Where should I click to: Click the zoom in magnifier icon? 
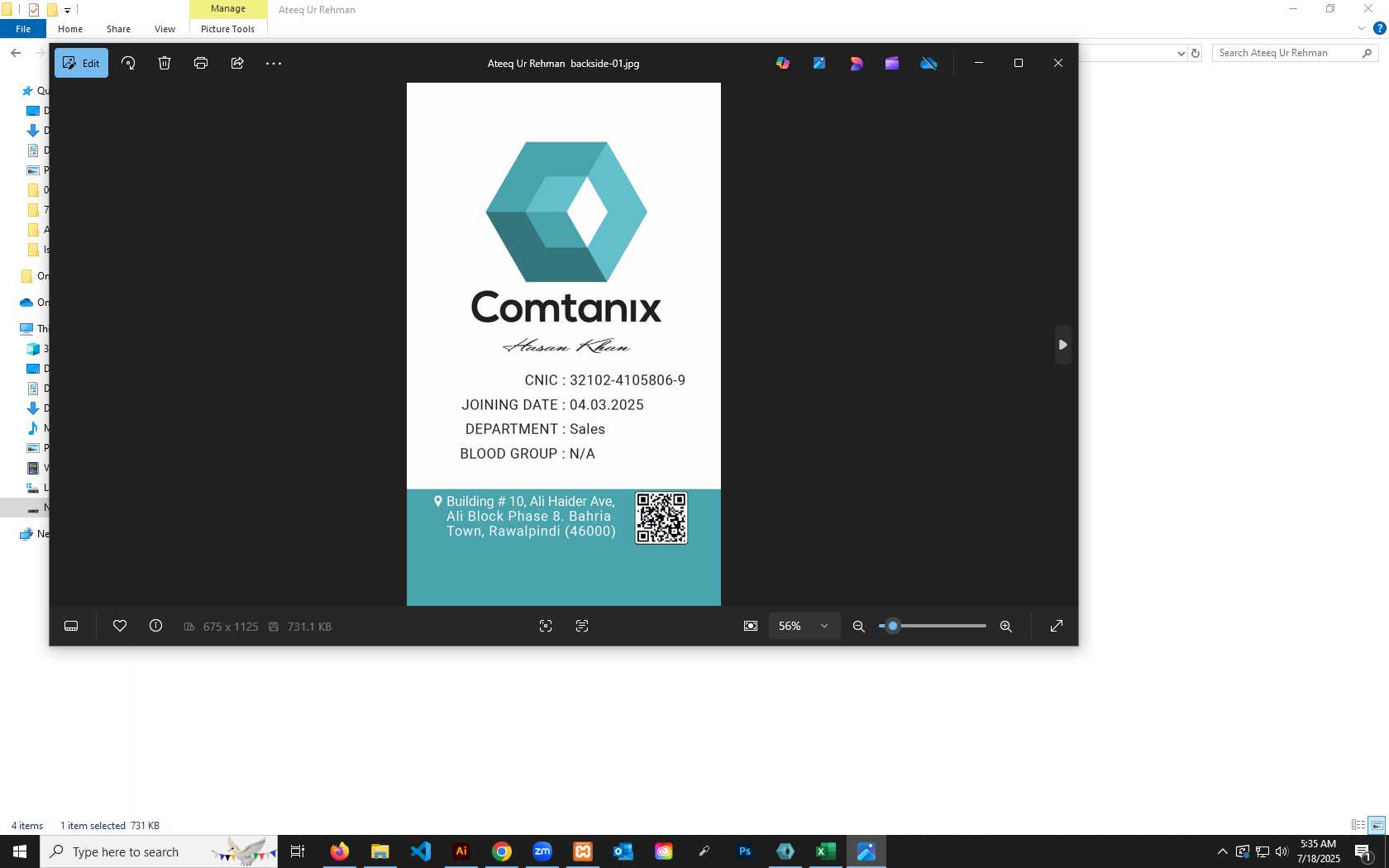[1006, 626]
